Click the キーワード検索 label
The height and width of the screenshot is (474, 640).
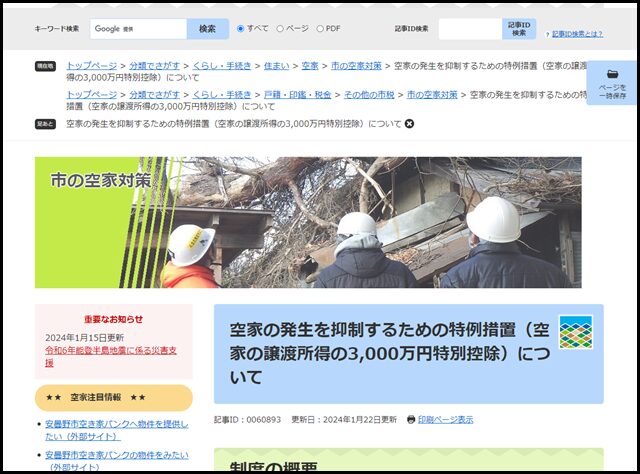point(57,29)
